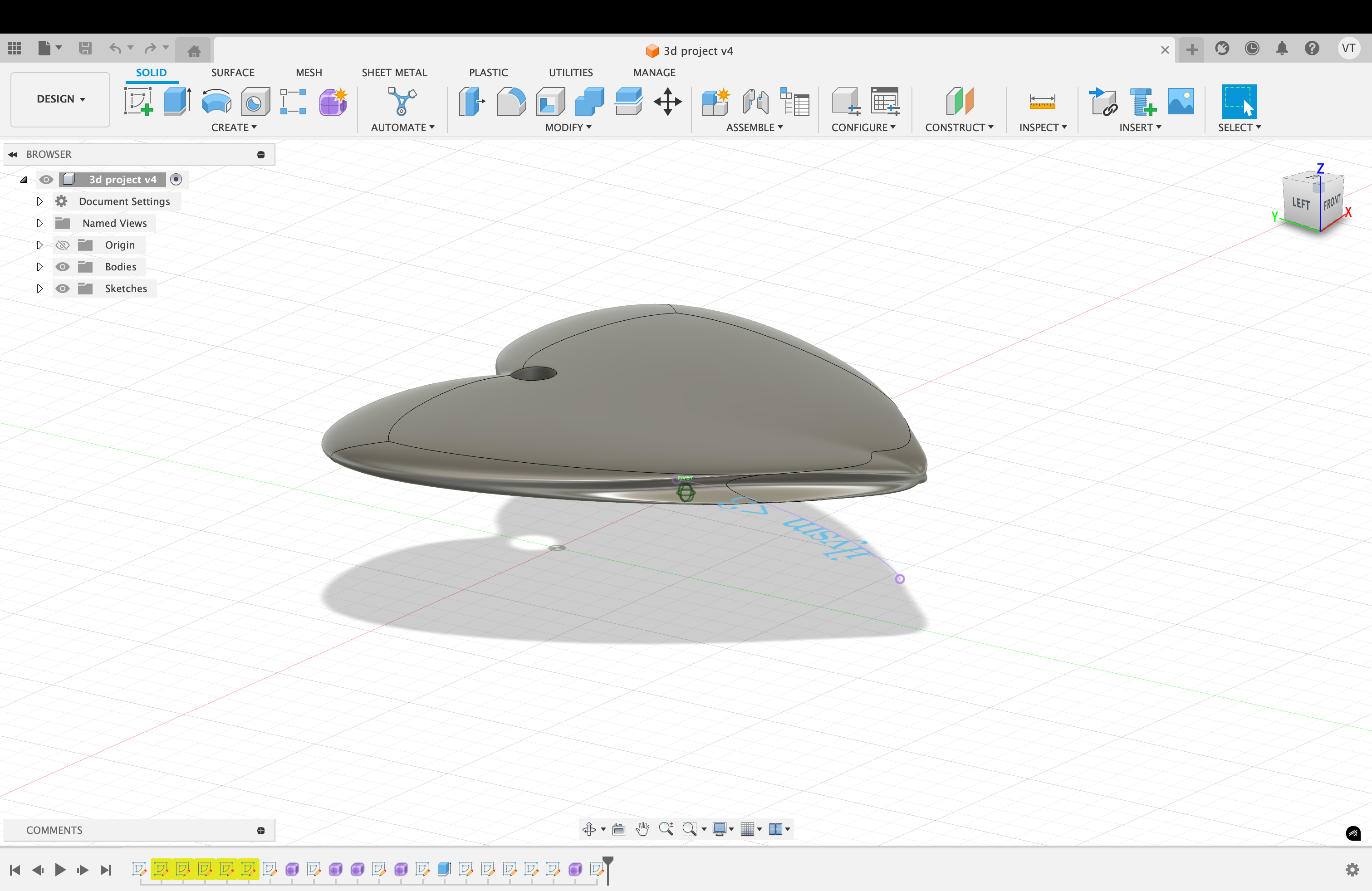Open the MODIFY menu
Image resolution: width=1372 pixels, height=891 pixels.
click(568, 127)
